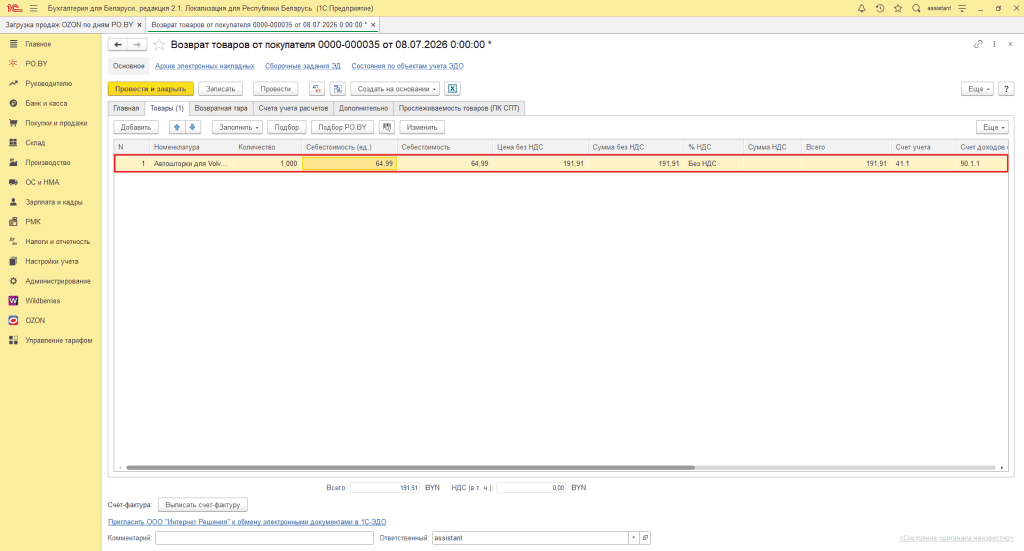The width and height of the screenshot is (1024, 551).
Task: Click the Записать button
Action: 220,89
